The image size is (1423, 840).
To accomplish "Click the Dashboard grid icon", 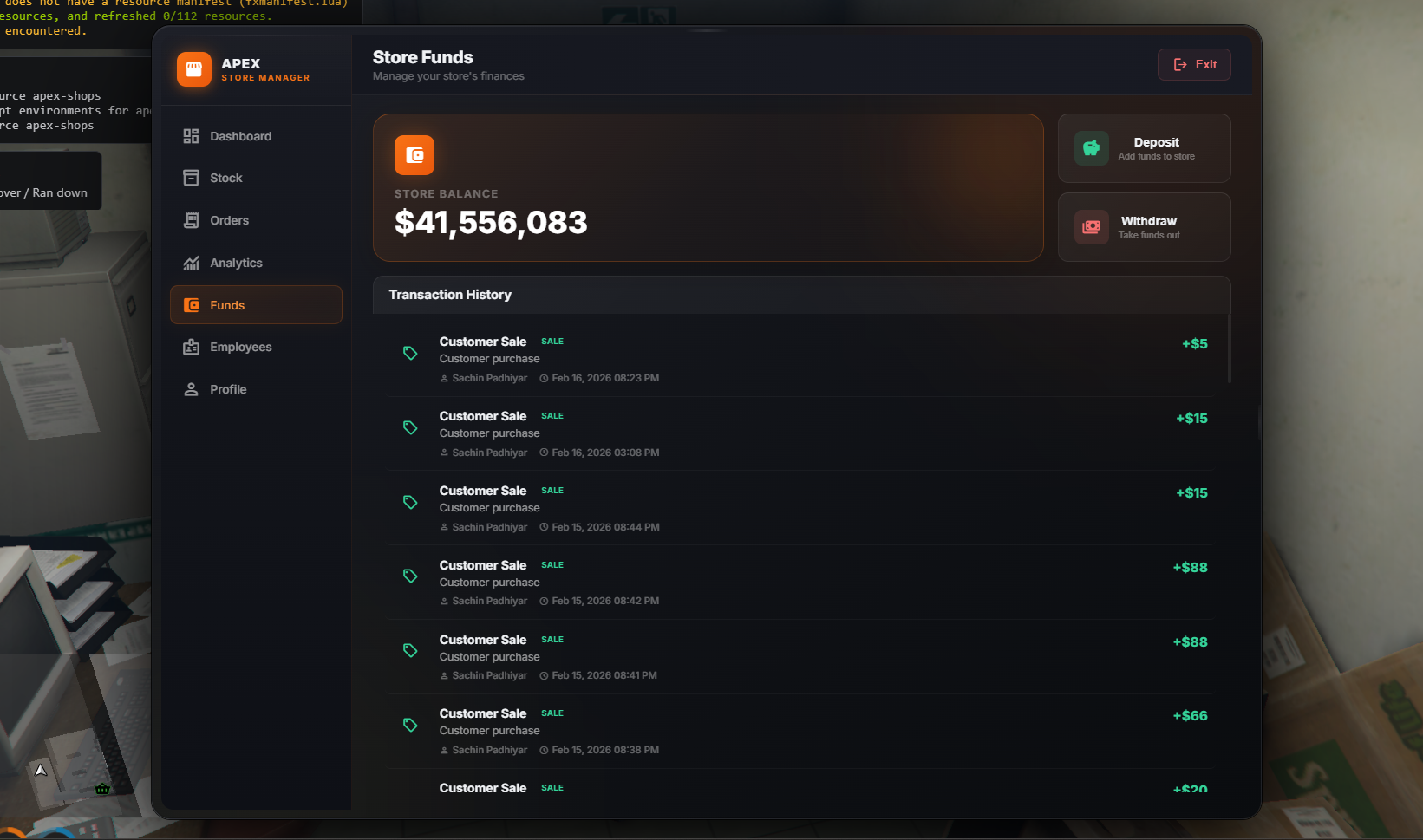I will pyautogui.click(x=192, y=136).
